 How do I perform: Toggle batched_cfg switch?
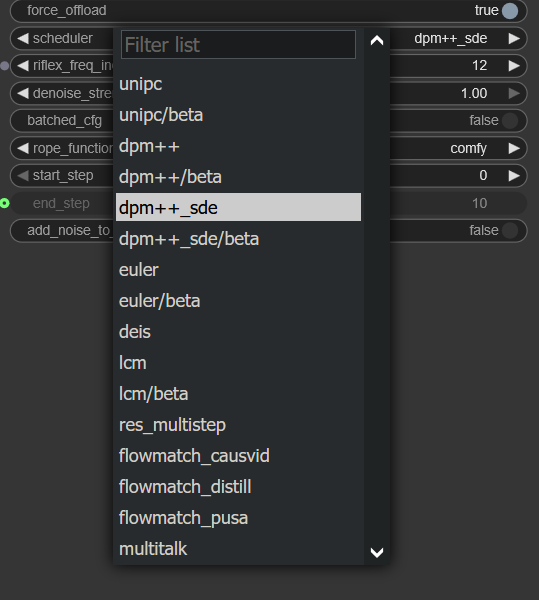point(510,121)
